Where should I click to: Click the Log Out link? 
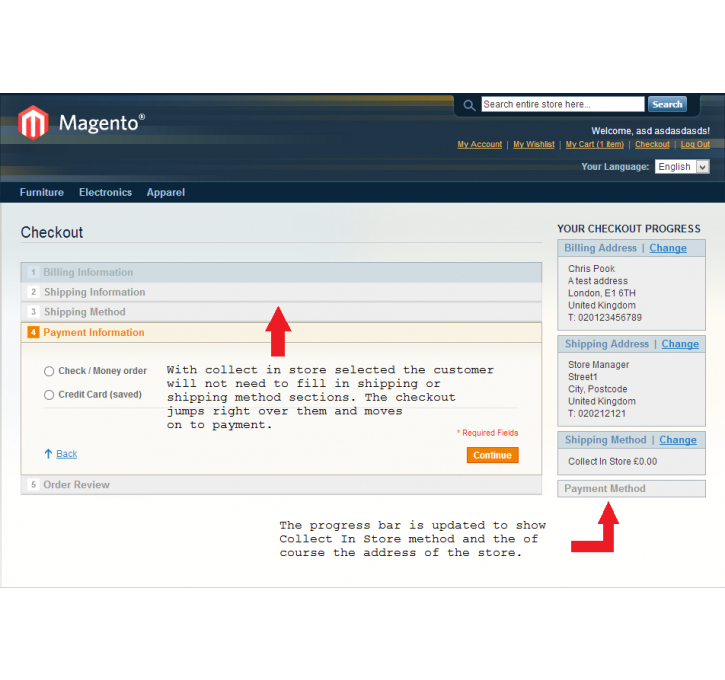point(695,144)
